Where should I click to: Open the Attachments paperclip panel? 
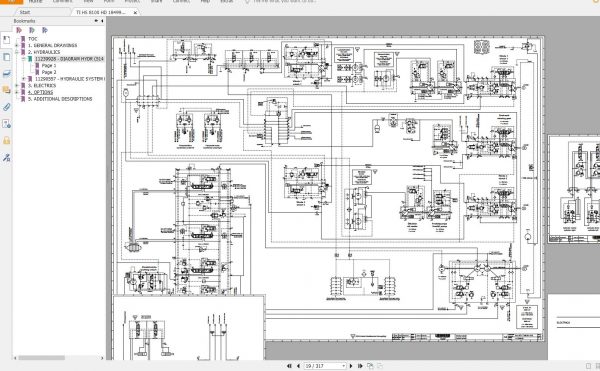pos(6,107)
